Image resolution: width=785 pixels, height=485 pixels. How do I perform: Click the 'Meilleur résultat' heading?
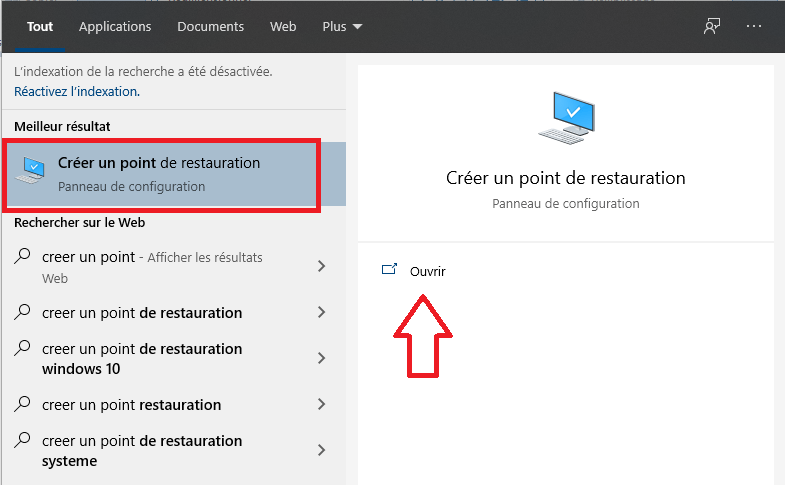62,127
